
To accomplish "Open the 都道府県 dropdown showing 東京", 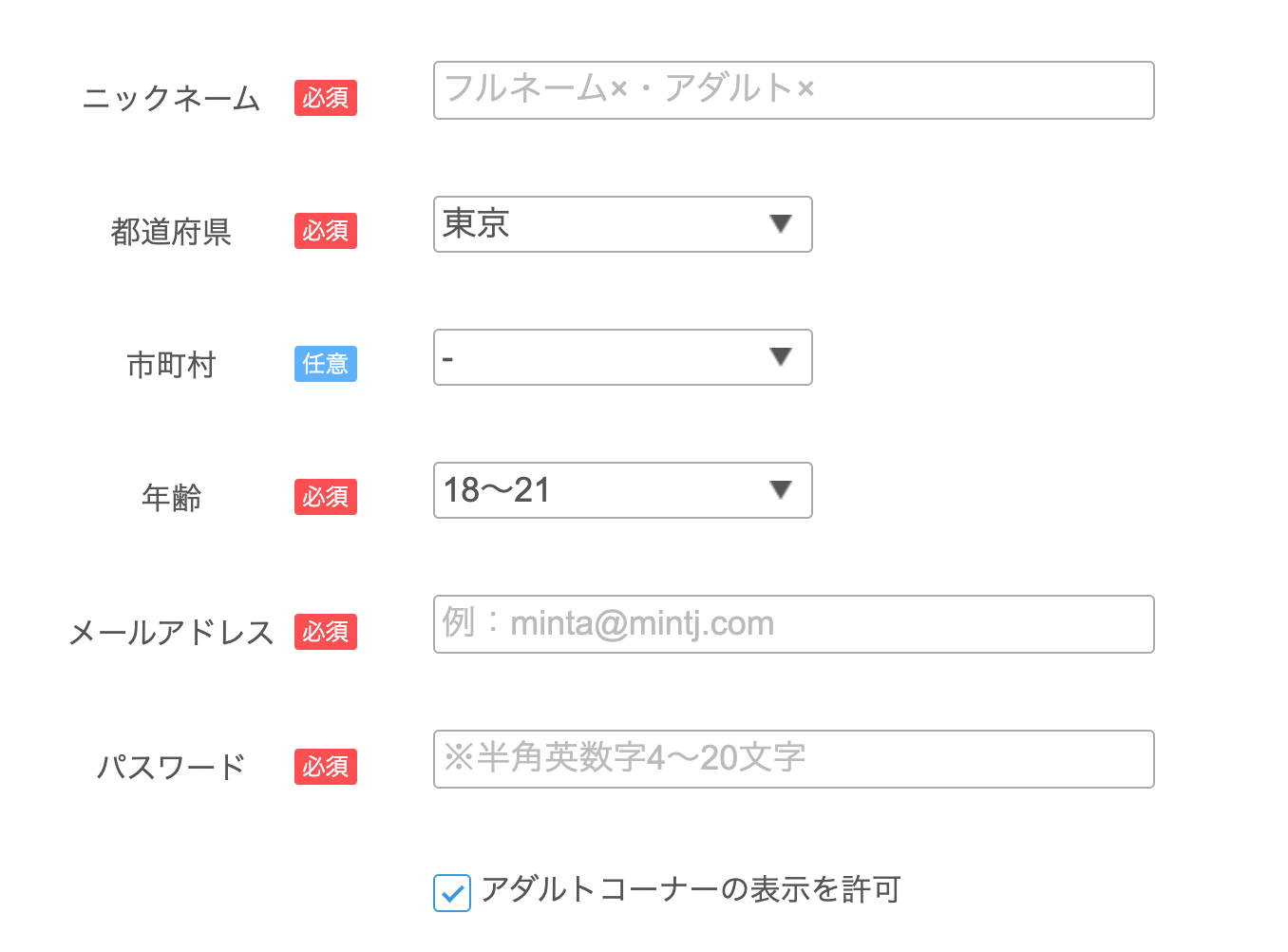I will (x=622, y=224).
